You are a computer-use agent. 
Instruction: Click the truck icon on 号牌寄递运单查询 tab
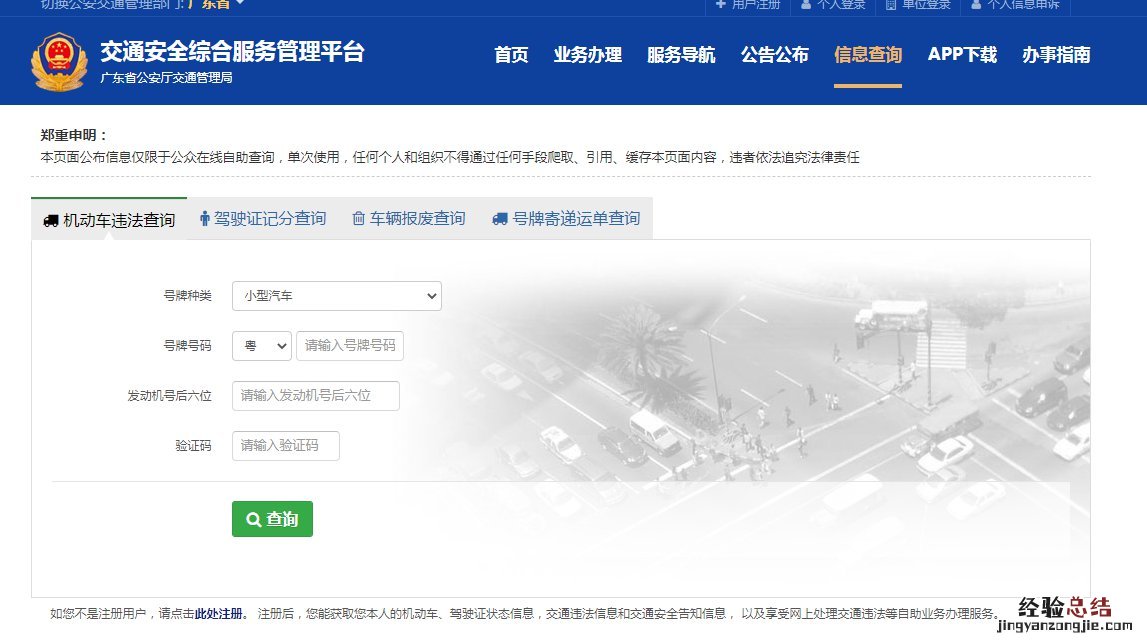500,218
